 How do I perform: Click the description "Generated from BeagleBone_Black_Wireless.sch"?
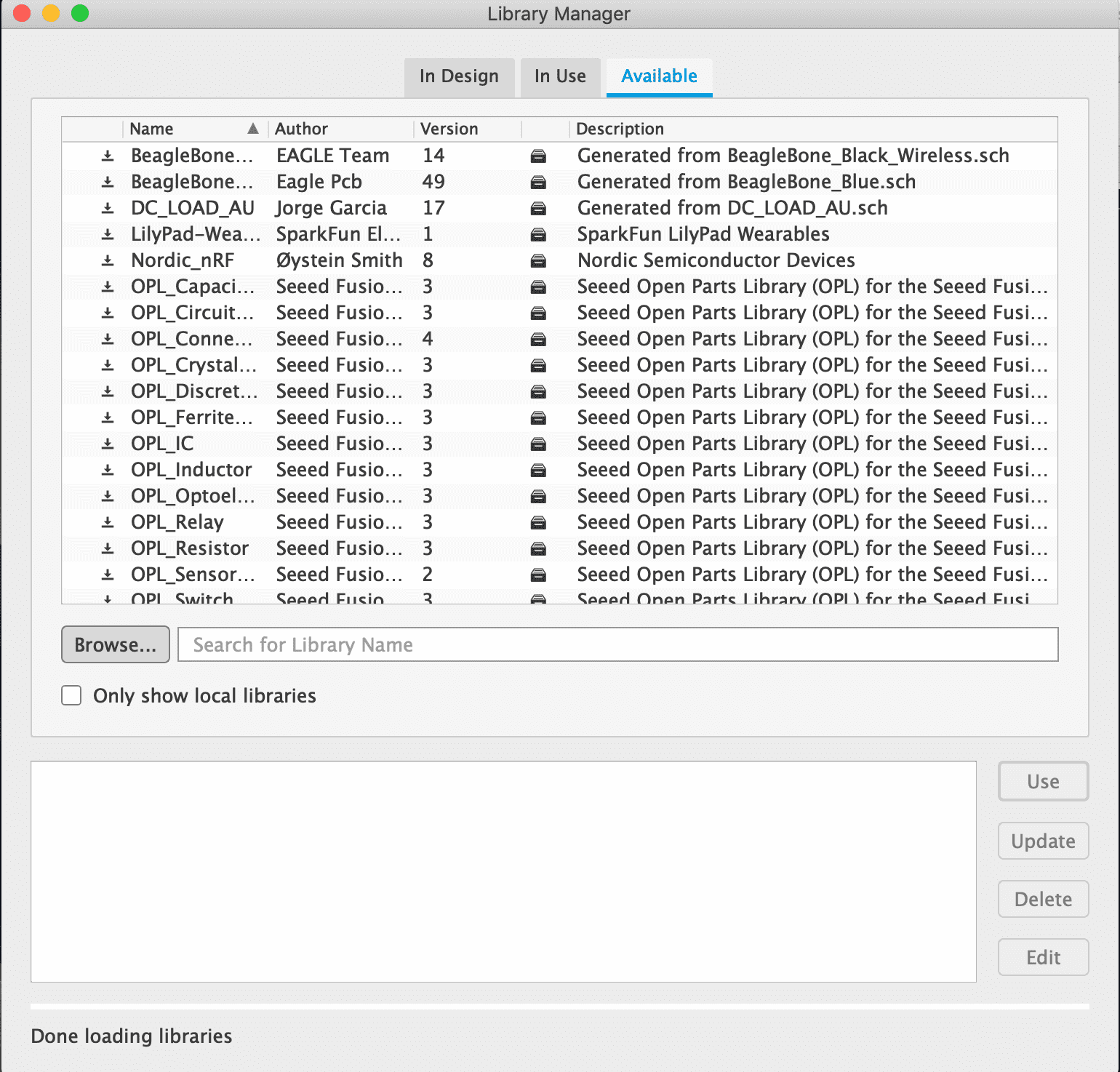point(793,156)
